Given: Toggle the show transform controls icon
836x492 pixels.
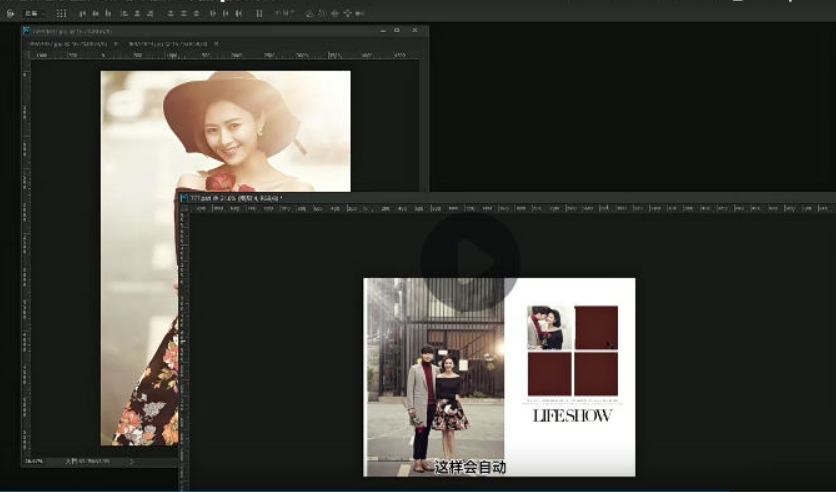Looking at the screenshot, I should (x=61, y=13).
